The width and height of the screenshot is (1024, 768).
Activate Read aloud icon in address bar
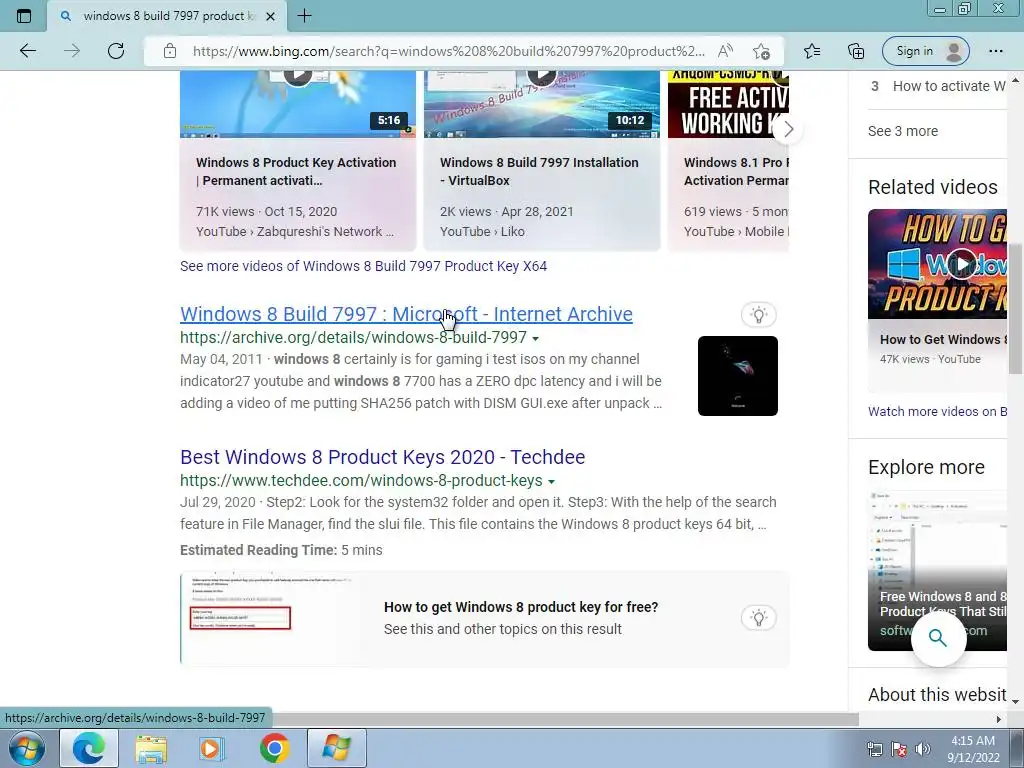pyautogui.click(x=725, y=51)
